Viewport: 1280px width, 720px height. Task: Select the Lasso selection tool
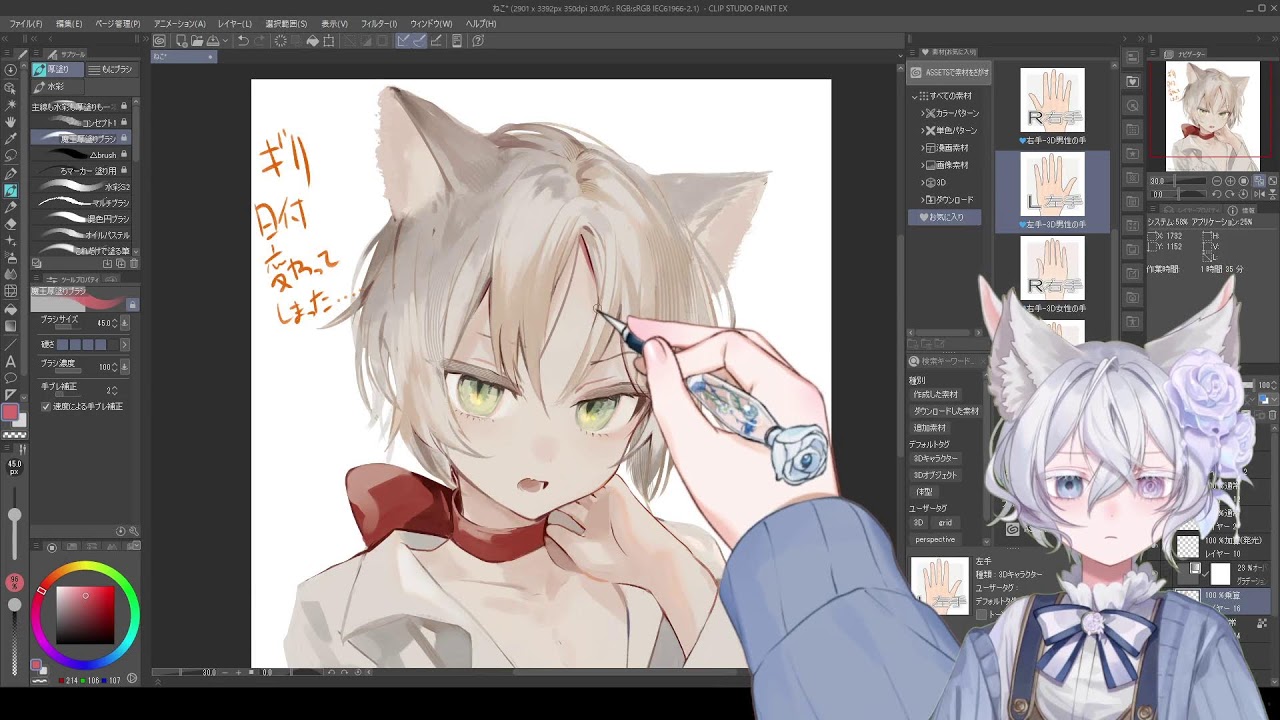coord(11,155)
